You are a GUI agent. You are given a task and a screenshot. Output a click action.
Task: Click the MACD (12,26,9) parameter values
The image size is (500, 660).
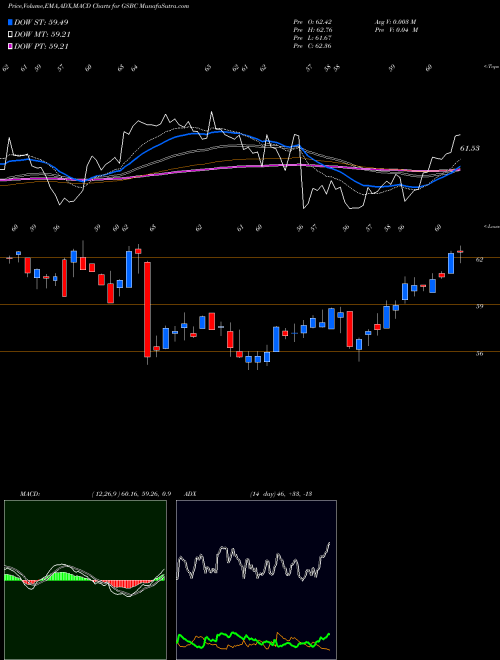click(130, 494)
